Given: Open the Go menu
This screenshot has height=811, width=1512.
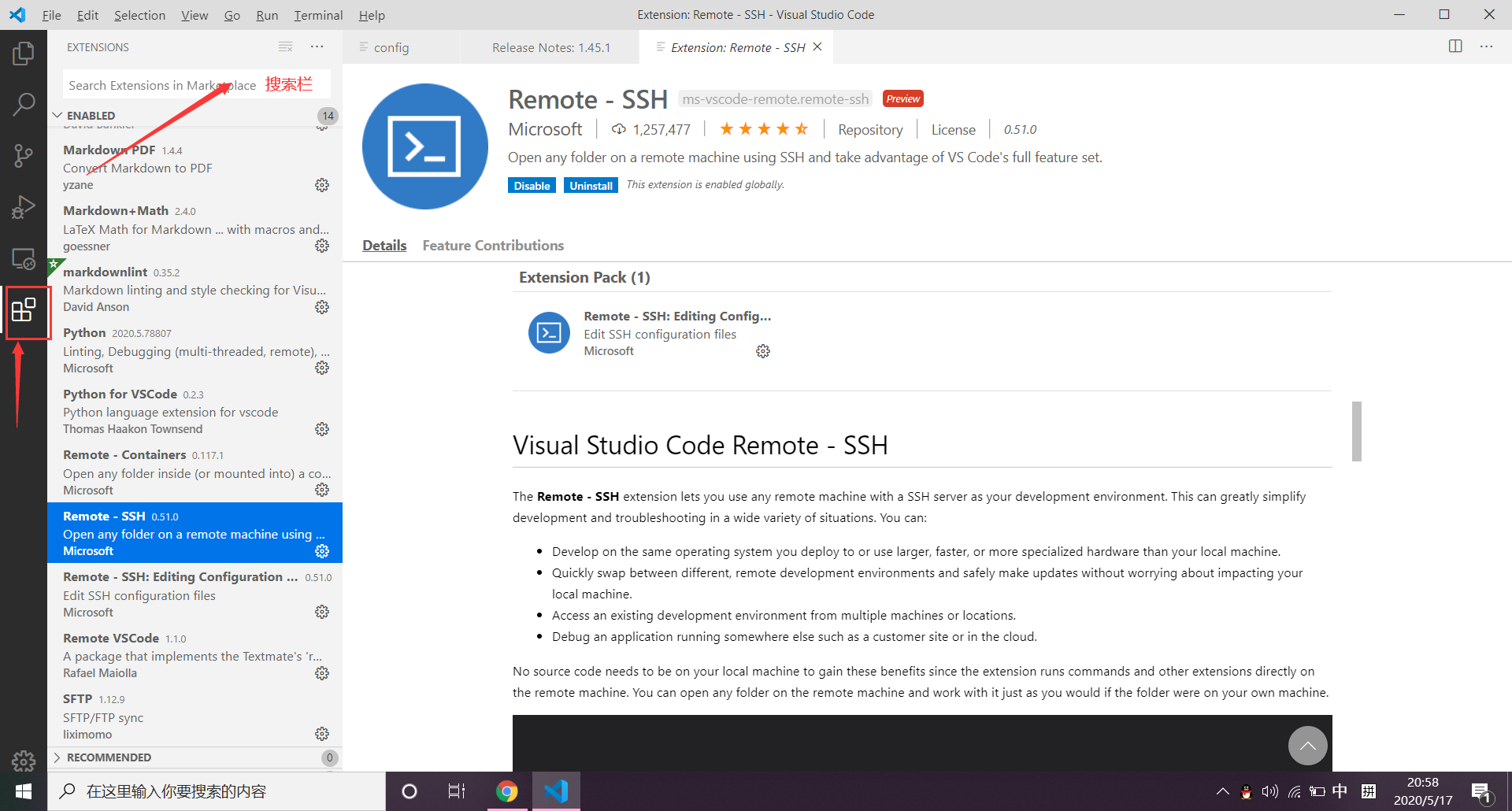Looking at the screenshot, I should tap(232, 15).
